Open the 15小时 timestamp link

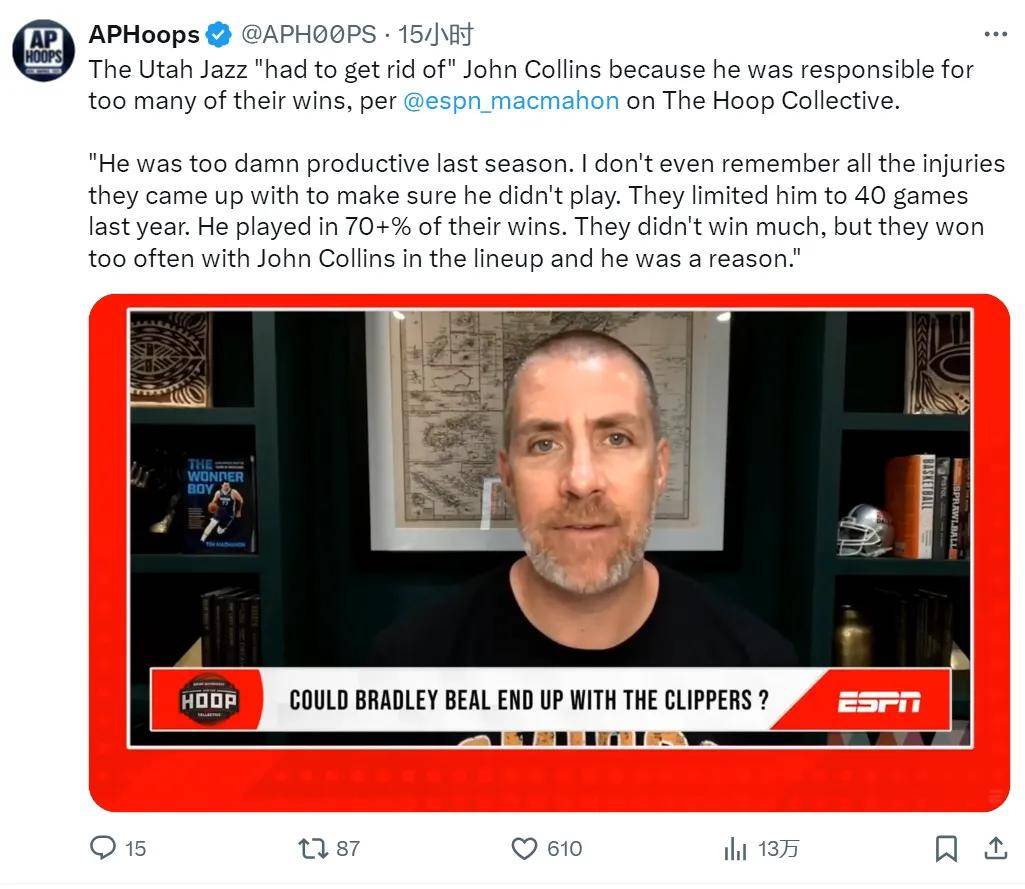click(x=435, y=35)
